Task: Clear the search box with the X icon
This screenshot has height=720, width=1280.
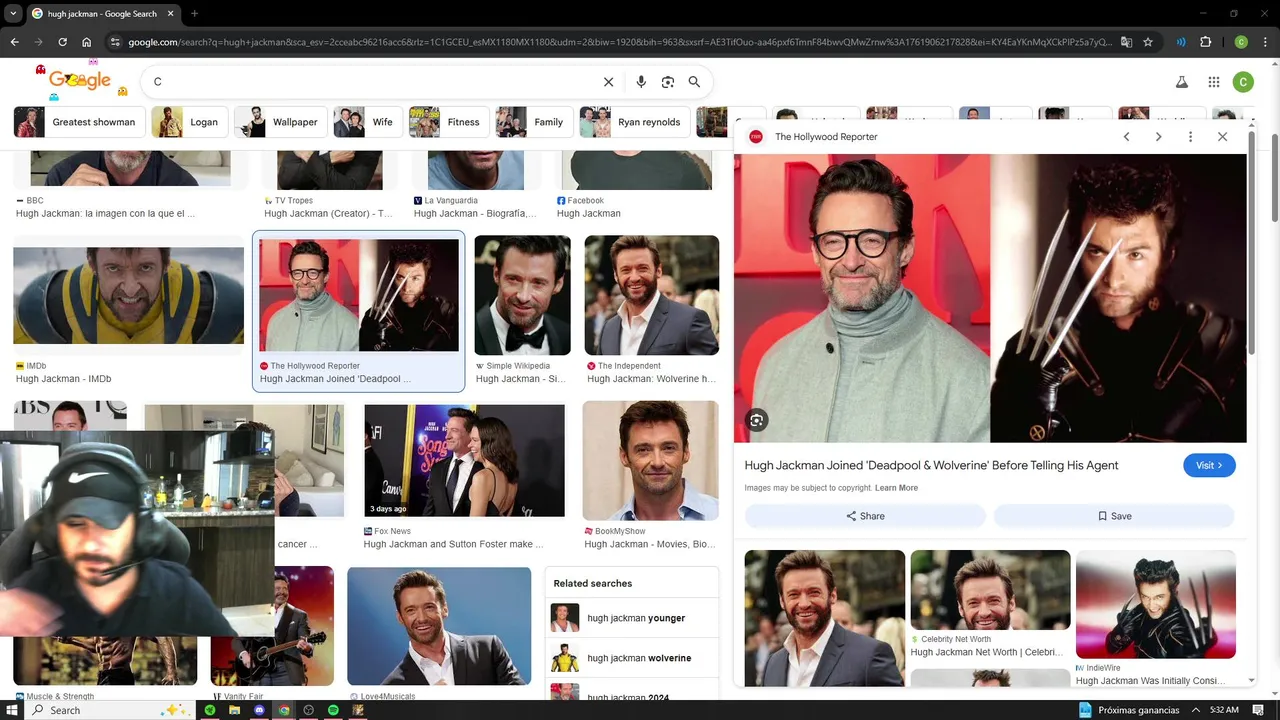Action: click(608, 82)
